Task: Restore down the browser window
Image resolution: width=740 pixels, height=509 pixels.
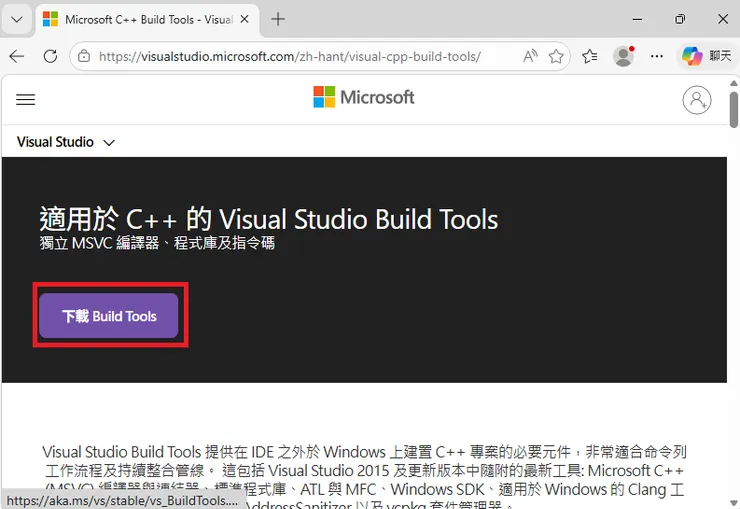Action: point(680,19)
